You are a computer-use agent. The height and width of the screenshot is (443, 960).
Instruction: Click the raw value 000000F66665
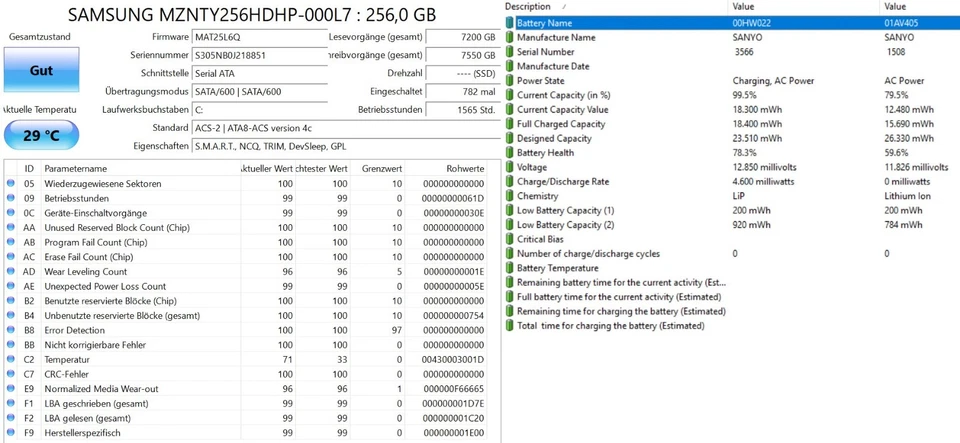[x=453, y=389]
